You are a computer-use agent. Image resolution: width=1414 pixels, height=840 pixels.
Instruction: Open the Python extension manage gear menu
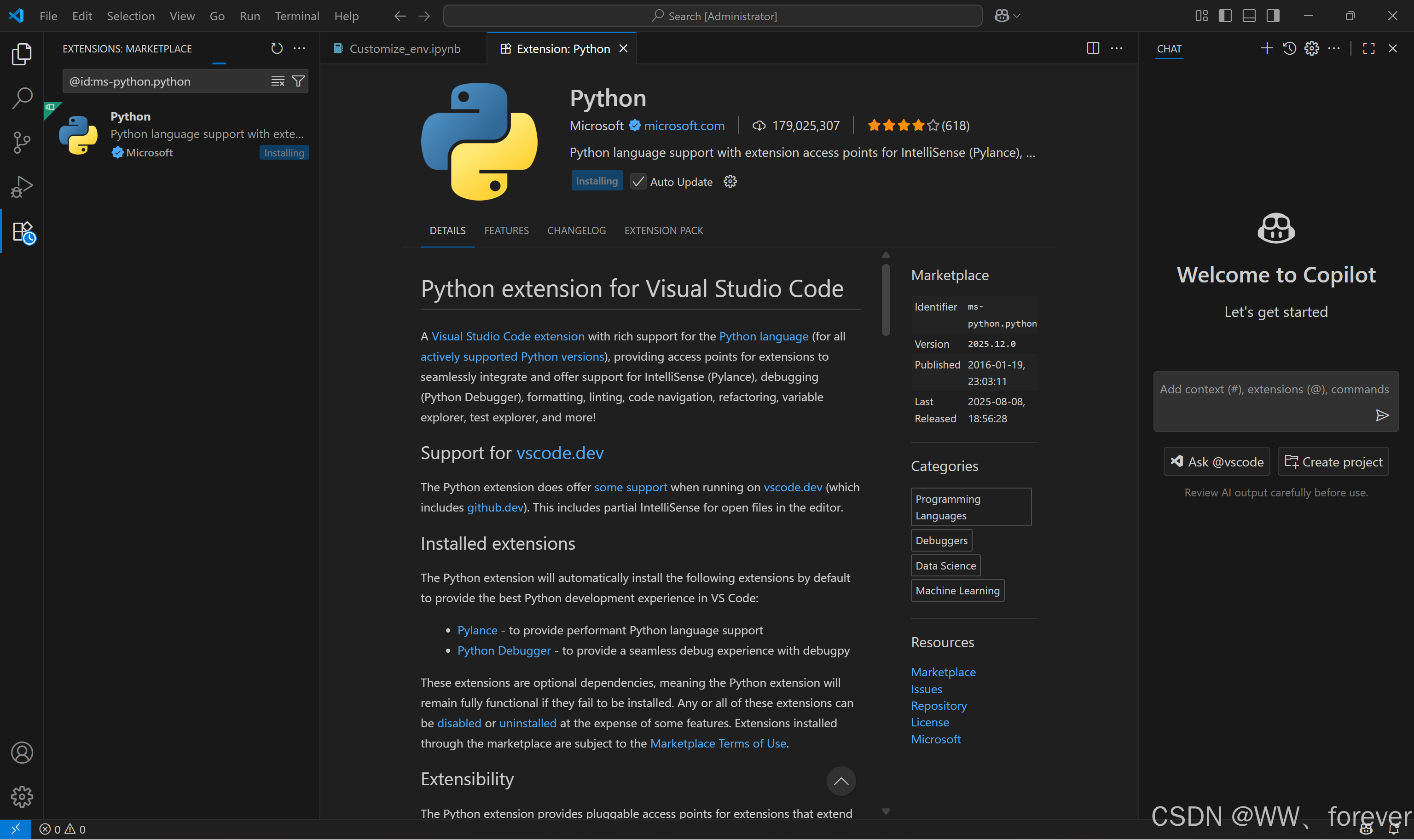point(730,182)
